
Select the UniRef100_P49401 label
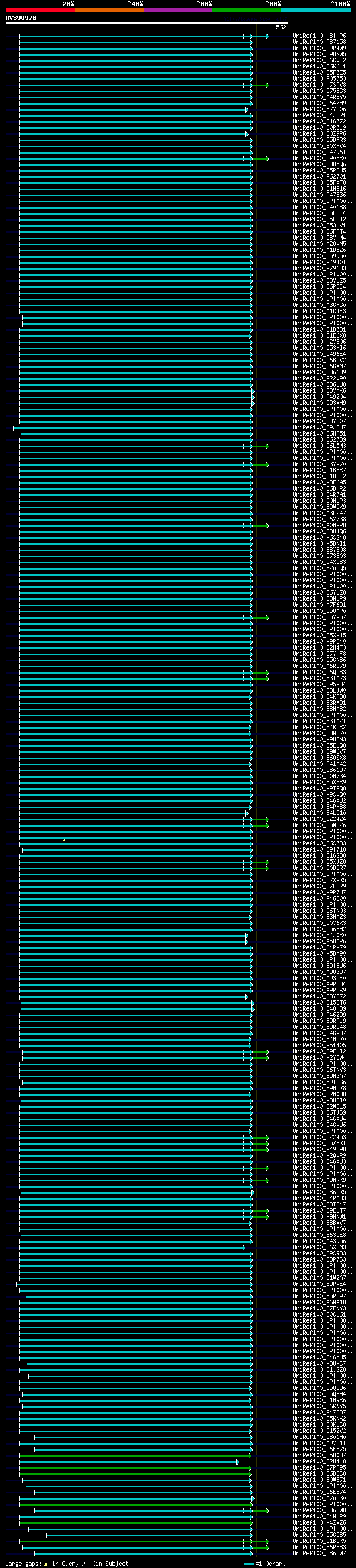319,263
